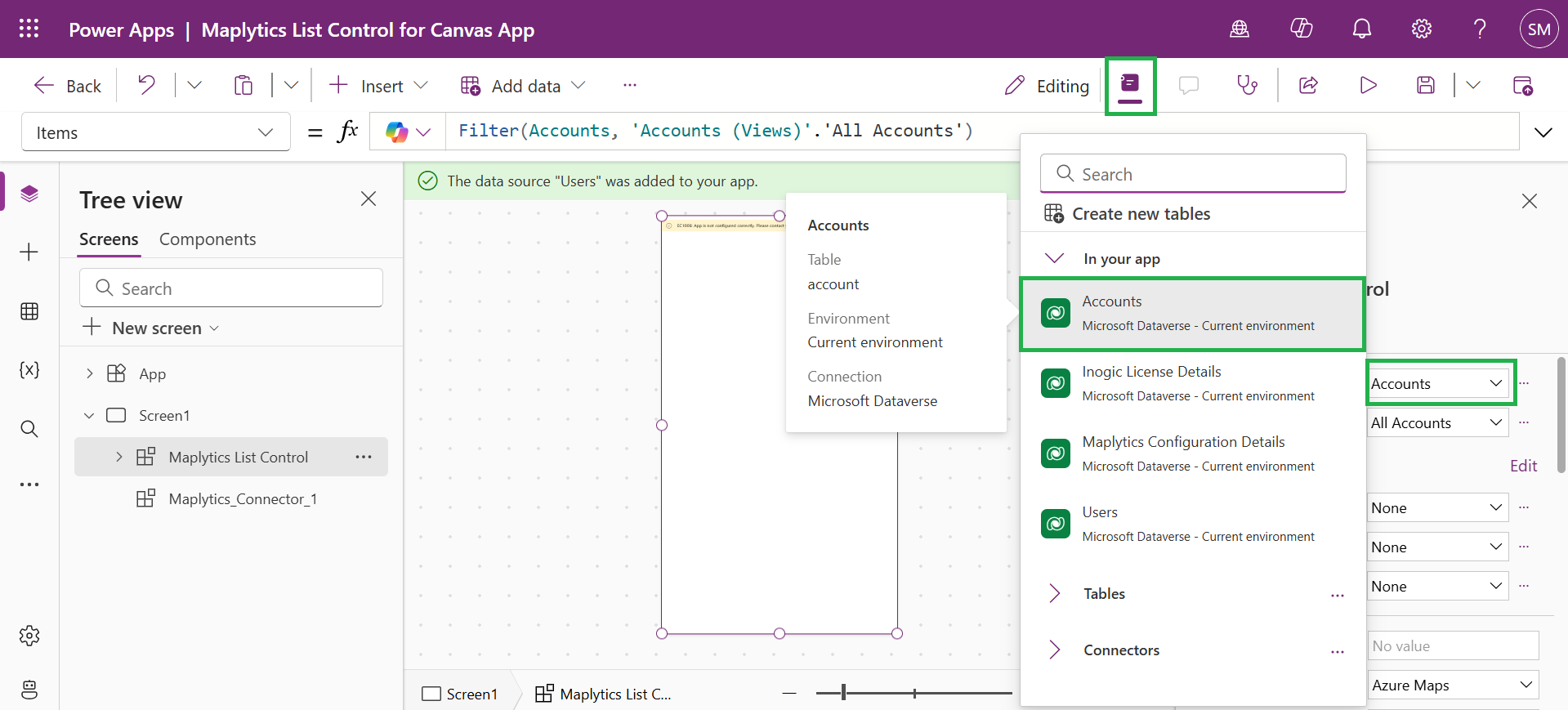Open the notifications bell
The width and height of the screenshot is (1568, 710).
click(x=1361, y=29)
